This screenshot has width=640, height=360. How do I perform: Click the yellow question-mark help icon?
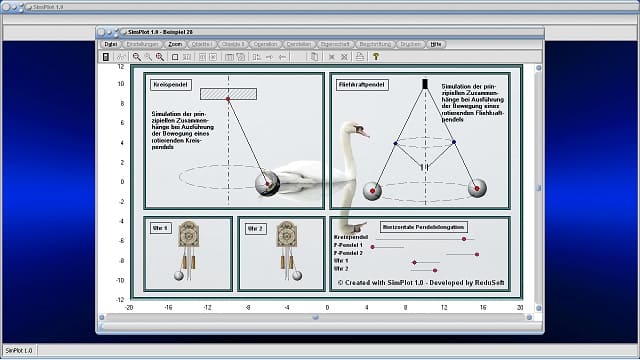376,57
